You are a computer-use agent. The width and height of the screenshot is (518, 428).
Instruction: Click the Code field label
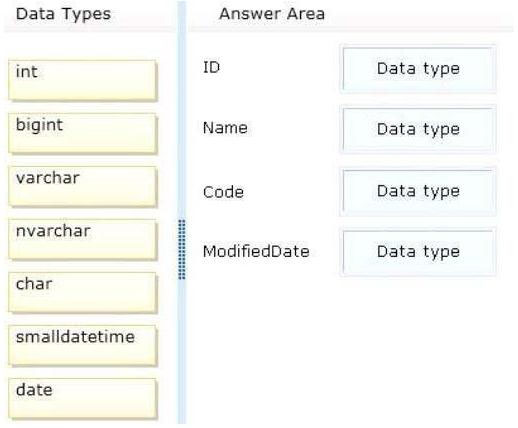[x=223, y=192]
